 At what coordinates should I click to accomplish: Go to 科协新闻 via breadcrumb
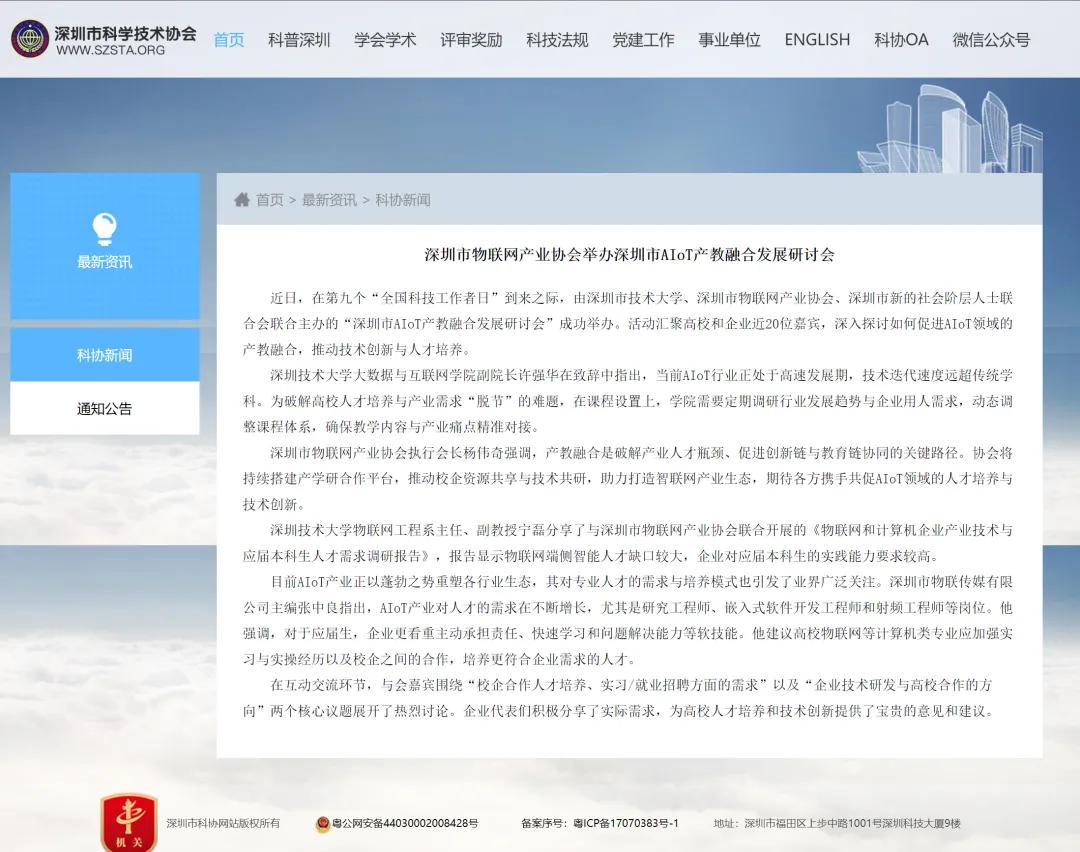[x=403, y=200]
